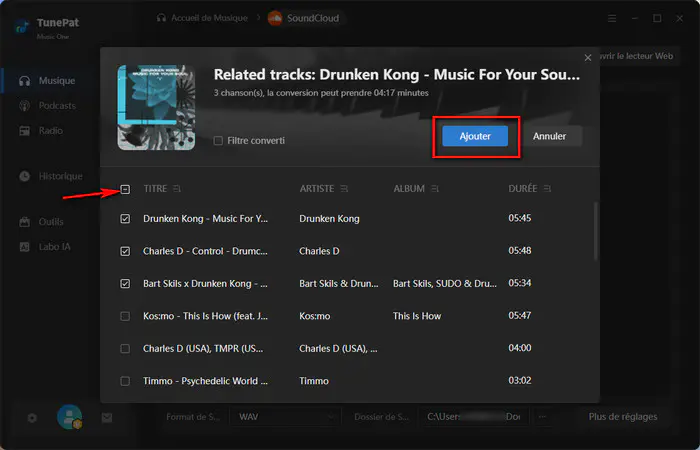Click the Drunken Kong artist cell
This screenshot has height=450, width=700.
tap(329, 219)
